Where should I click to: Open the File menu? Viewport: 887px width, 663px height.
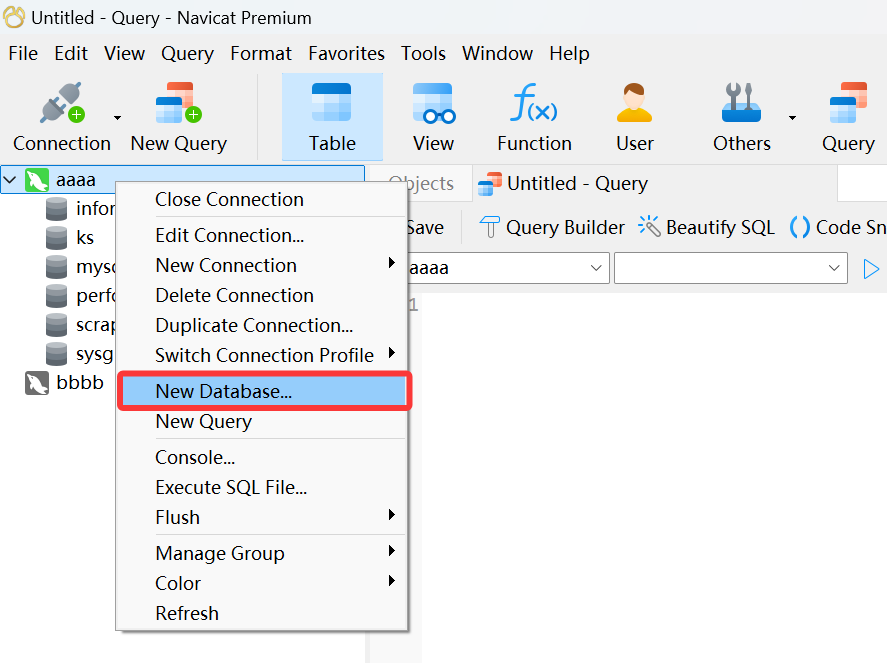coord(23,53)
